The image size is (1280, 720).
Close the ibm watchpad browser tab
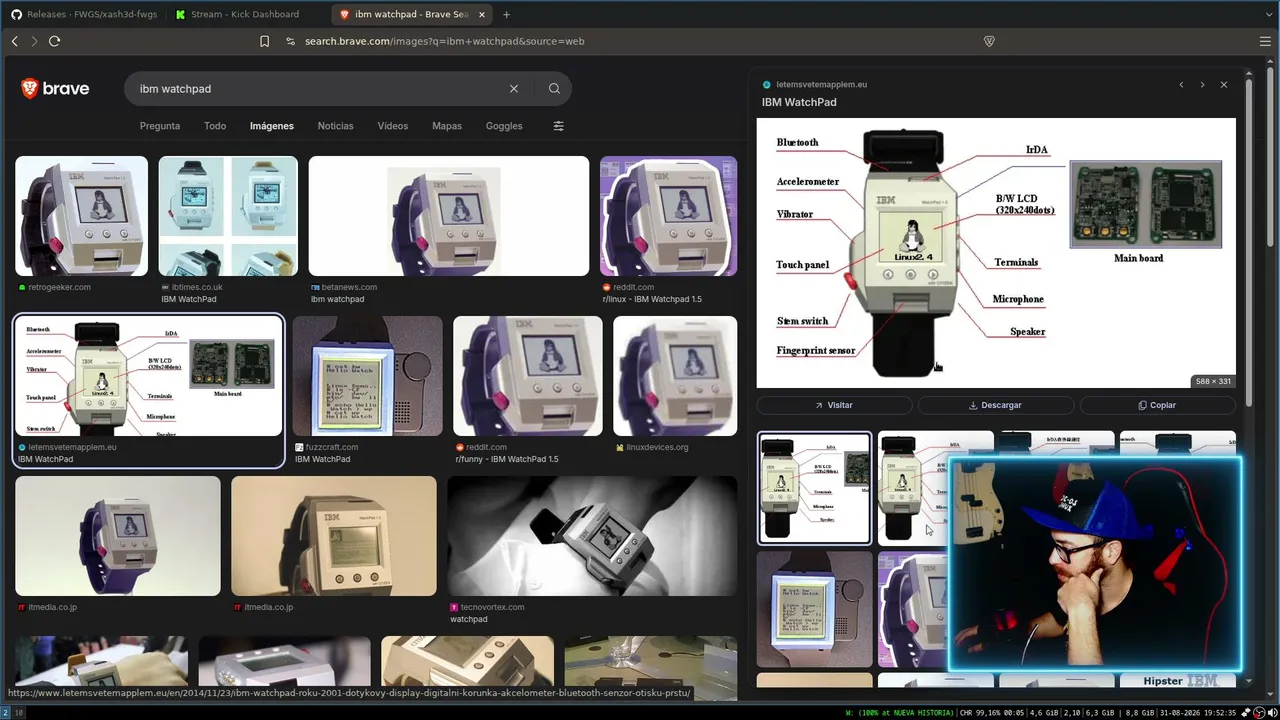480,15
